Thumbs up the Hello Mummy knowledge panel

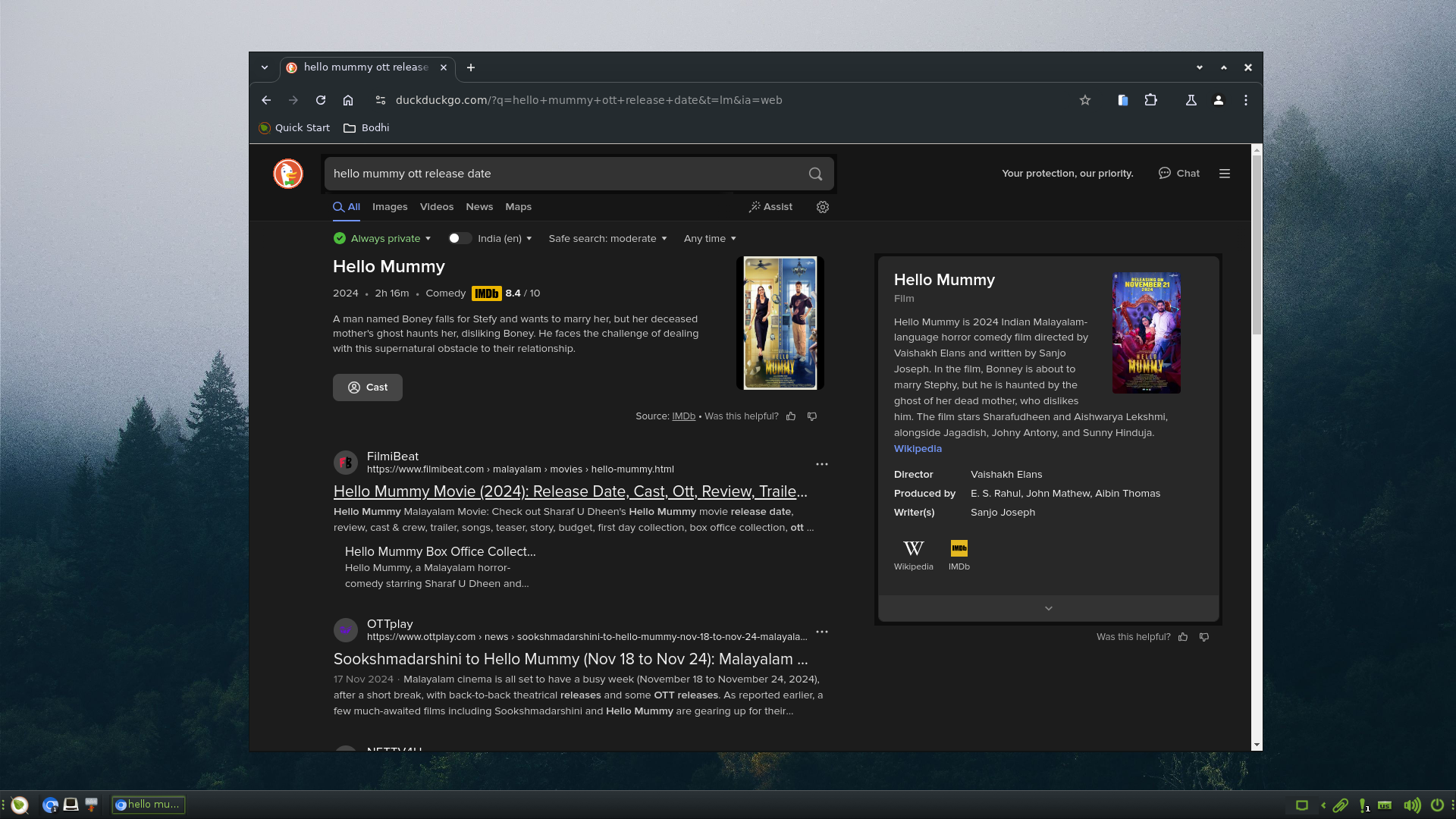[1183, 637]
